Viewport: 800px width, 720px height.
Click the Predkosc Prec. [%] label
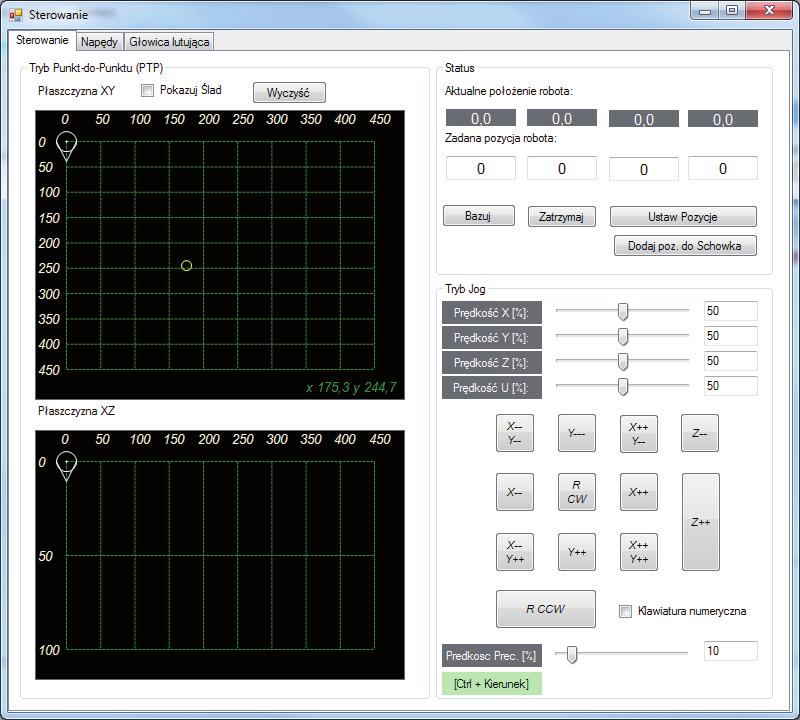pos(492,655)
